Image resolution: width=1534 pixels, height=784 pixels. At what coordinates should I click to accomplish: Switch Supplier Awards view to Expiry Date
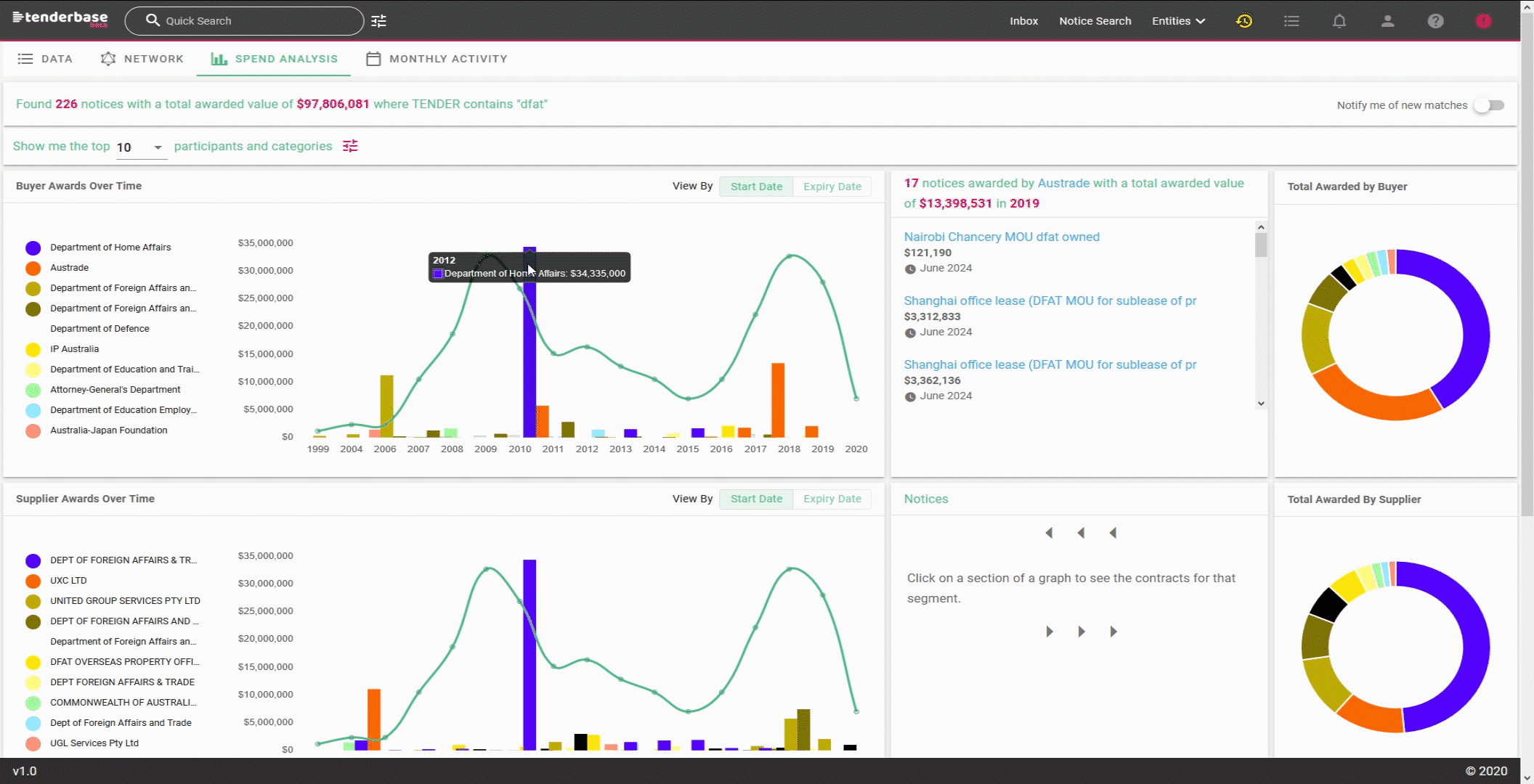click(832, 498)
